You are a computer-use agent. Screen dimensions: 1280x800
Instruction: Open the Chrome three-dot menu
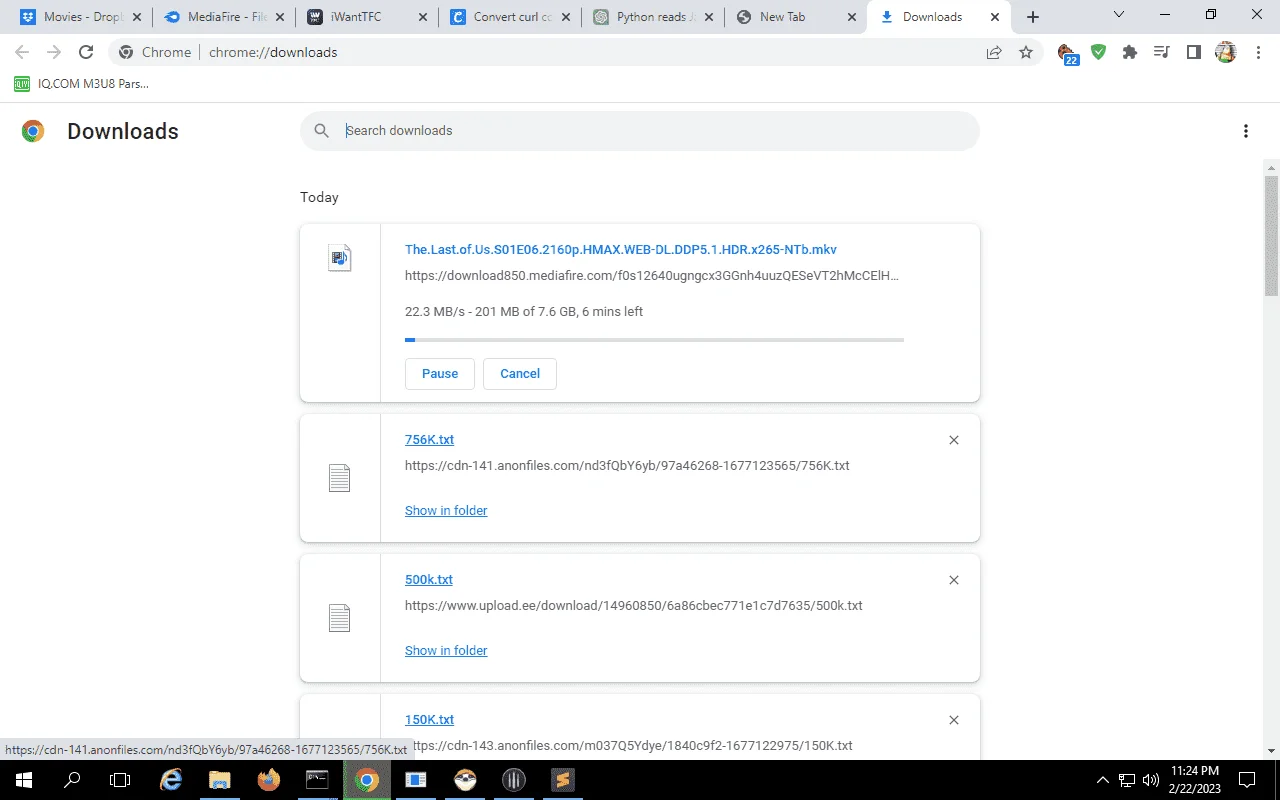pyautogui.click(x=1257, y=52)
